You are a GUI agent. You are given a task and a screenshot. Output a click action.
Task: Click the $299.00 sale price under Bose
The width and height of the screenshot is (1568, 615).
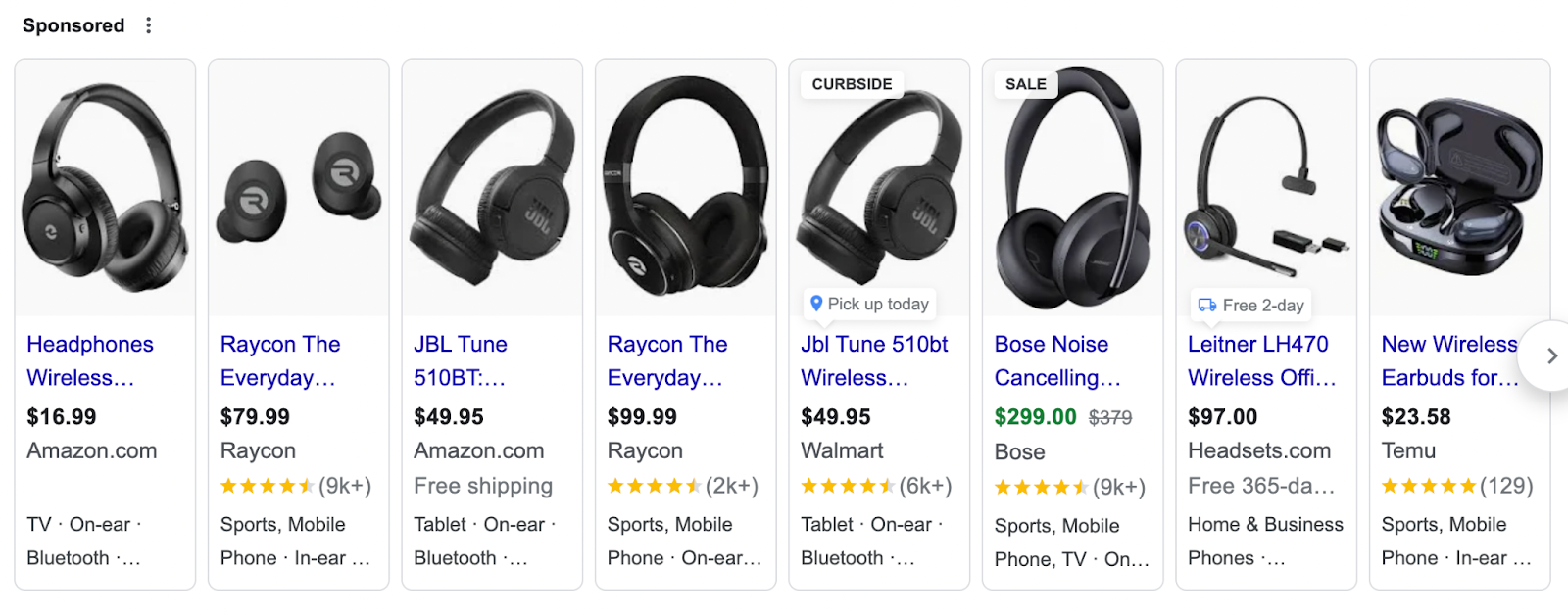[x=1034, y=416]
